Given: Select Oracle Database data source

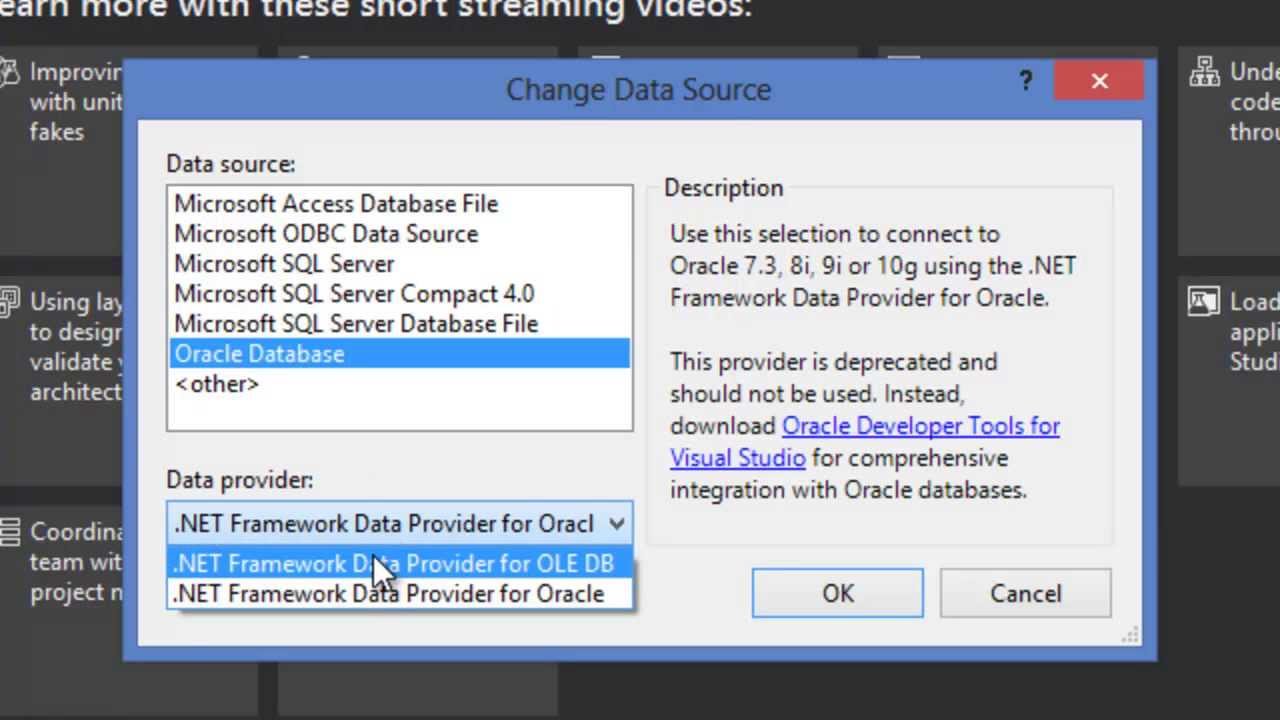Looking at the screenshot, I should 260,354.
